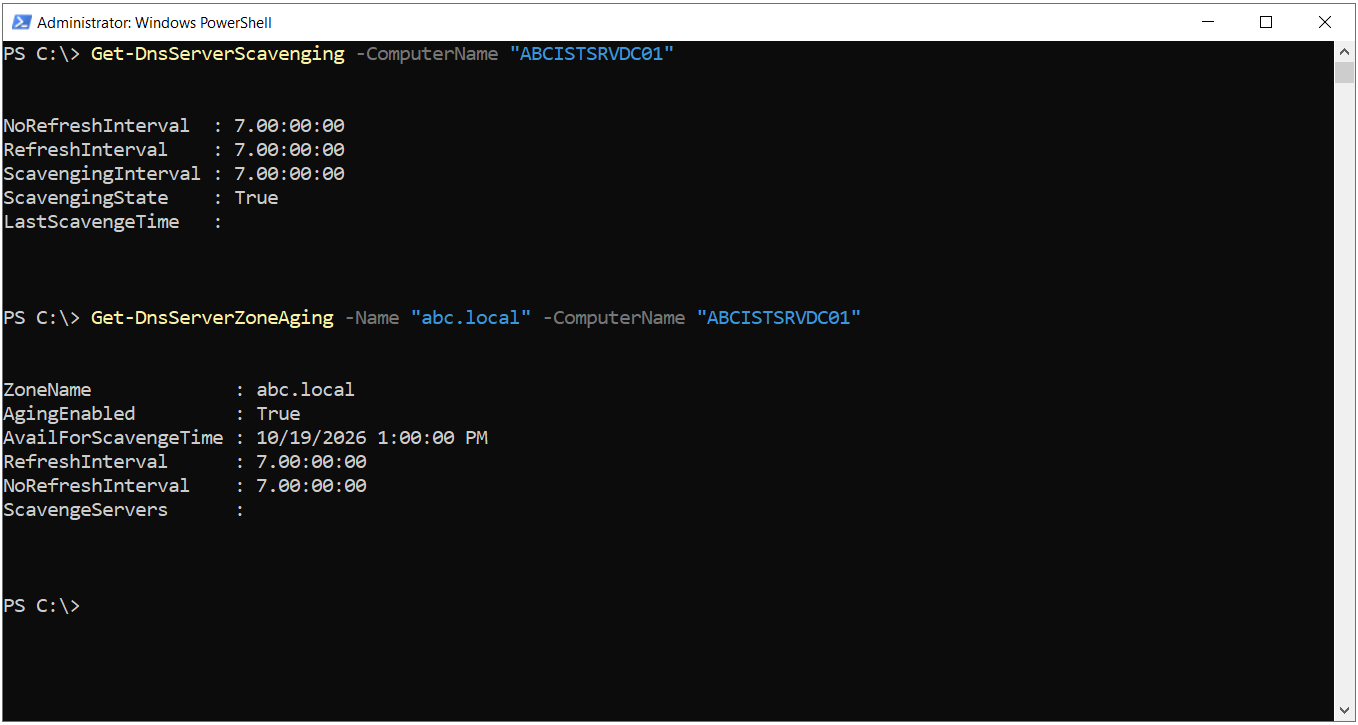Click the 'ScavengingState' output label
This screenshot has width=1358, height=725.
click(86, 198)
